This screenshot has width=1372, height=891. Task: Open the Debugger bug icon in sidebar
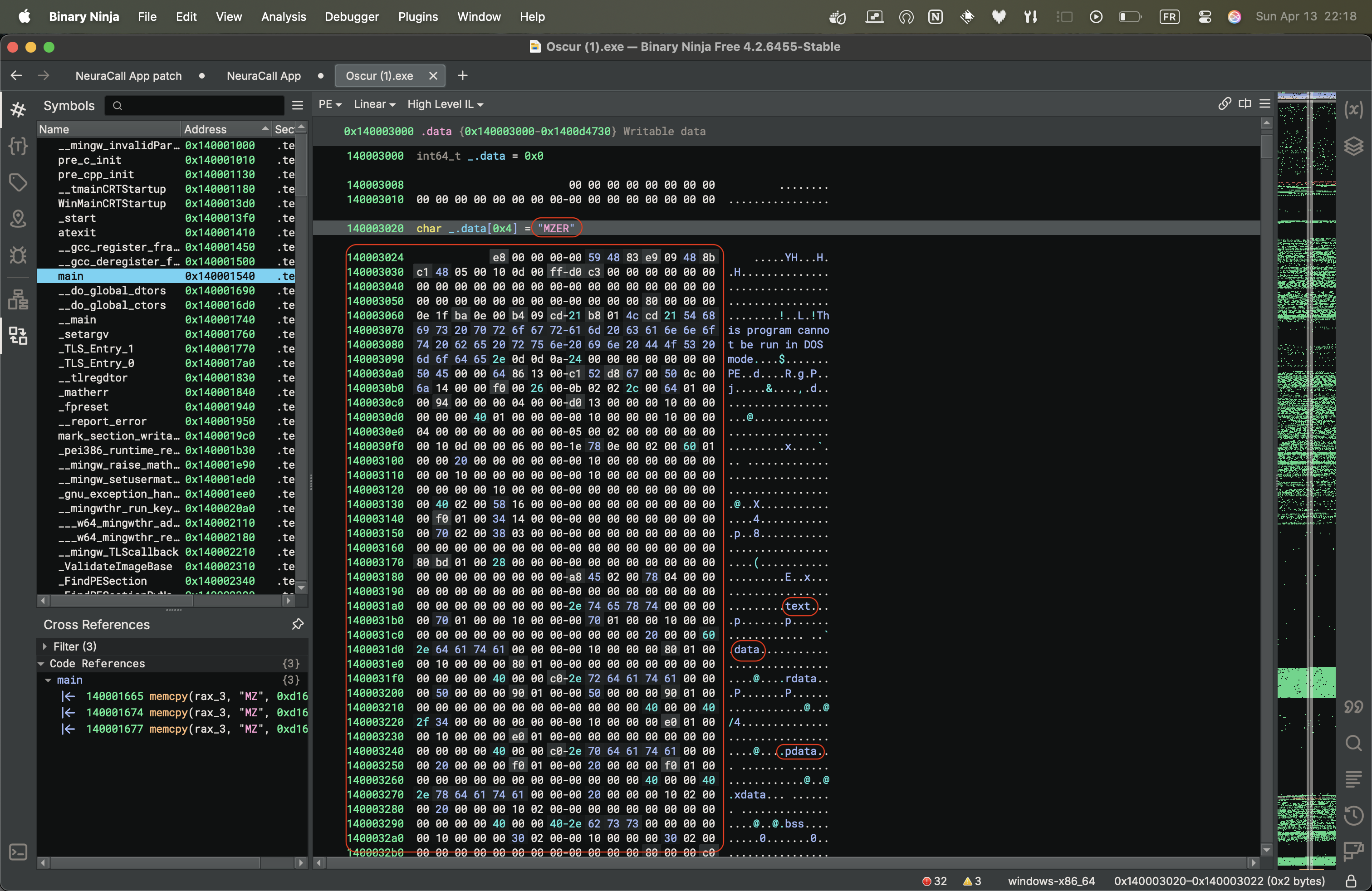(x=18, y=255)
